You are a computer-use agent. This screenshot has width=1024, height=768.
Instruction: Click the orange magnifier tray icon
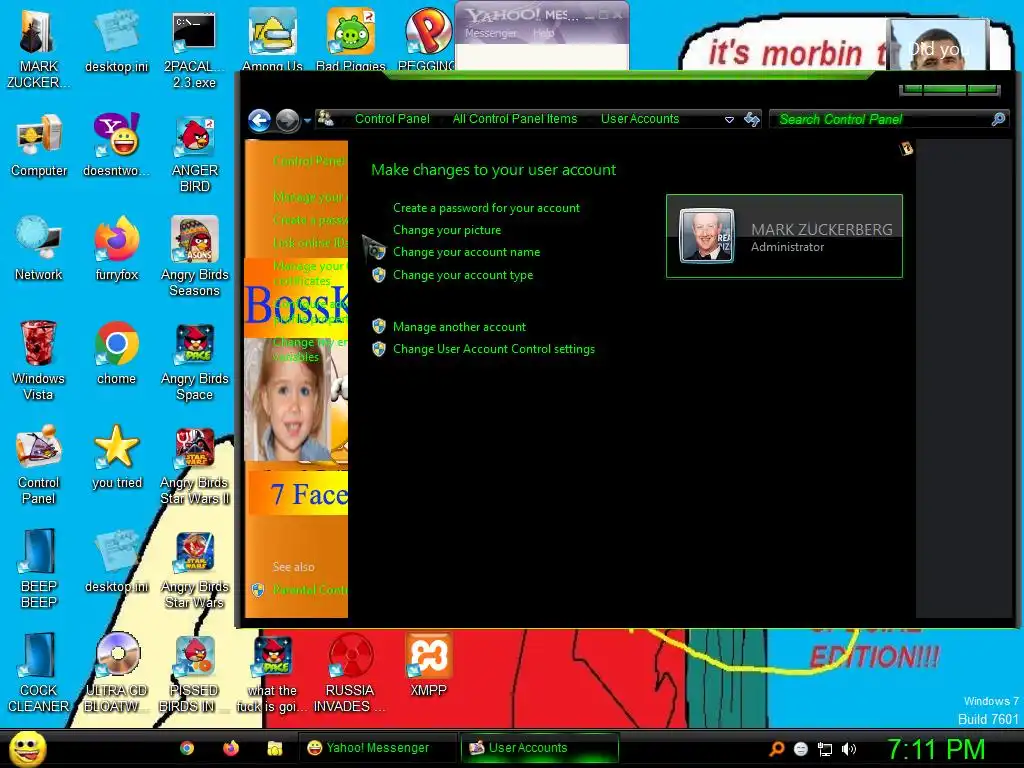tap(776, 748)
